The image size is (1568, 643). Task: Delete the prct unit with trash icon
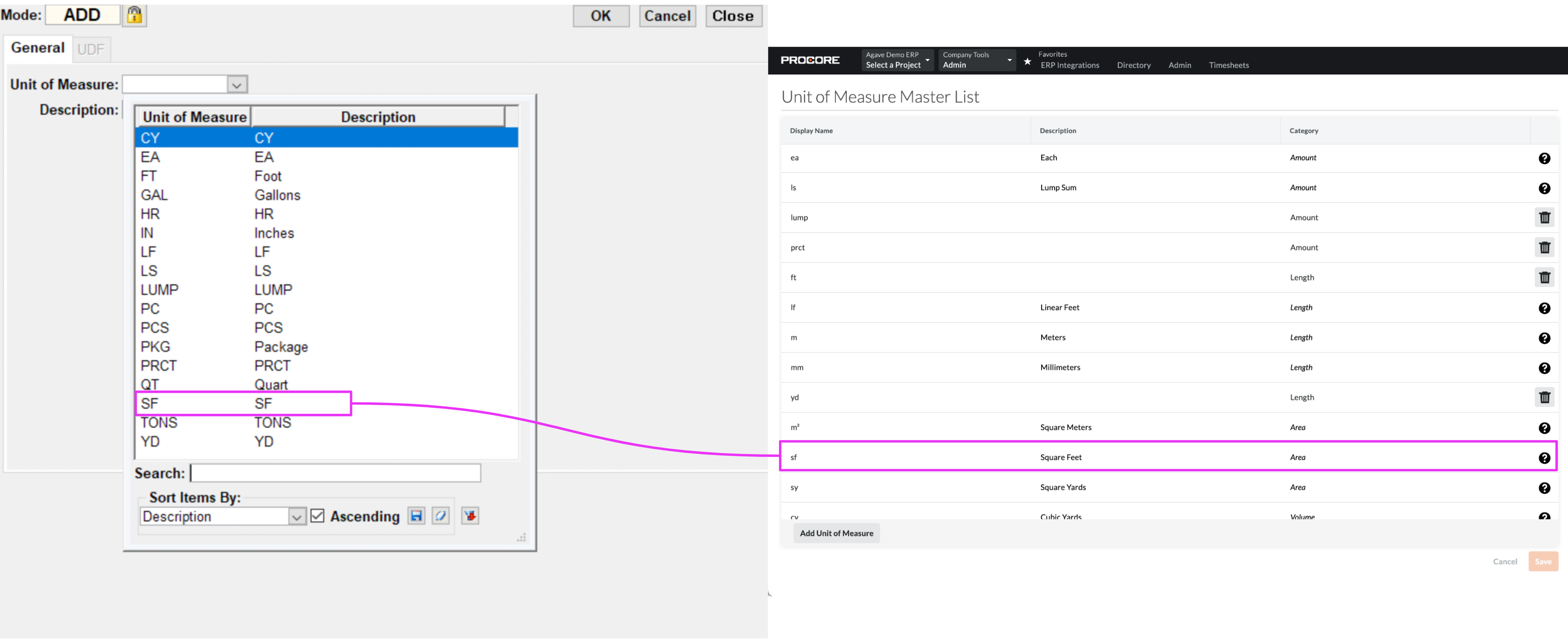point(1544,247)
